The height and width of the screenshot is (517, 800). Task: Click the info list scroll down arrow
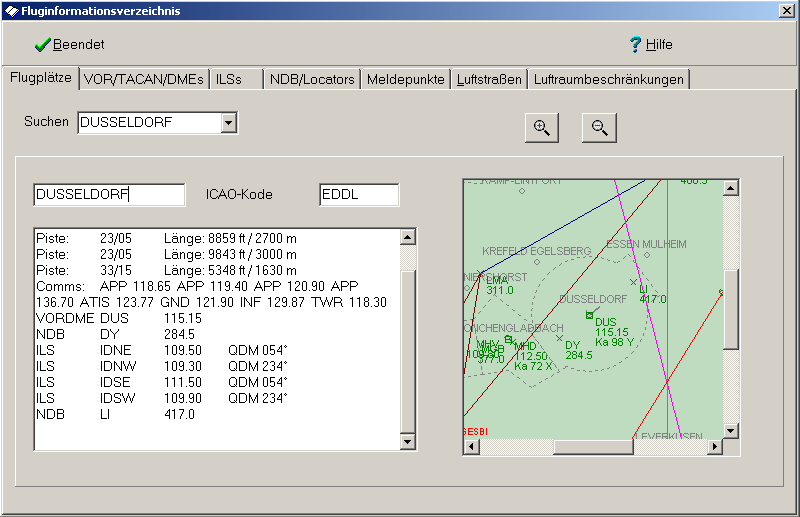[x=408, y=441]
